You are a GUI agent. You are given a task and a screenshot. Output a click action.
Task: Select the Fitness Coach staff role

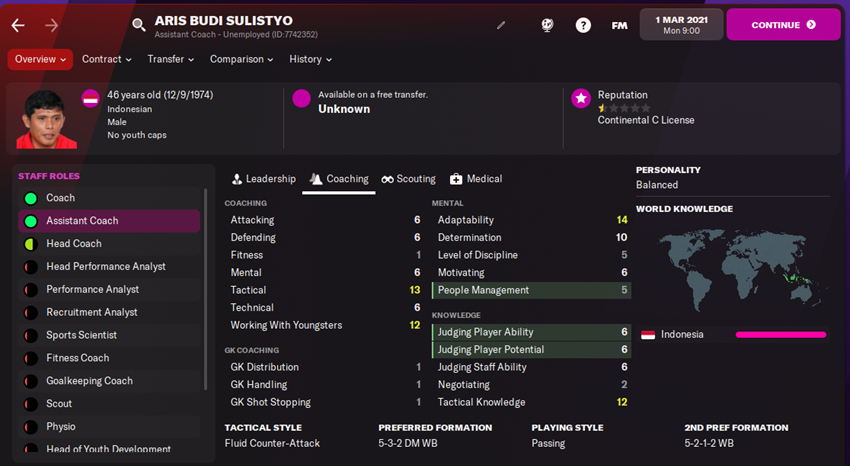coord(77,358)
